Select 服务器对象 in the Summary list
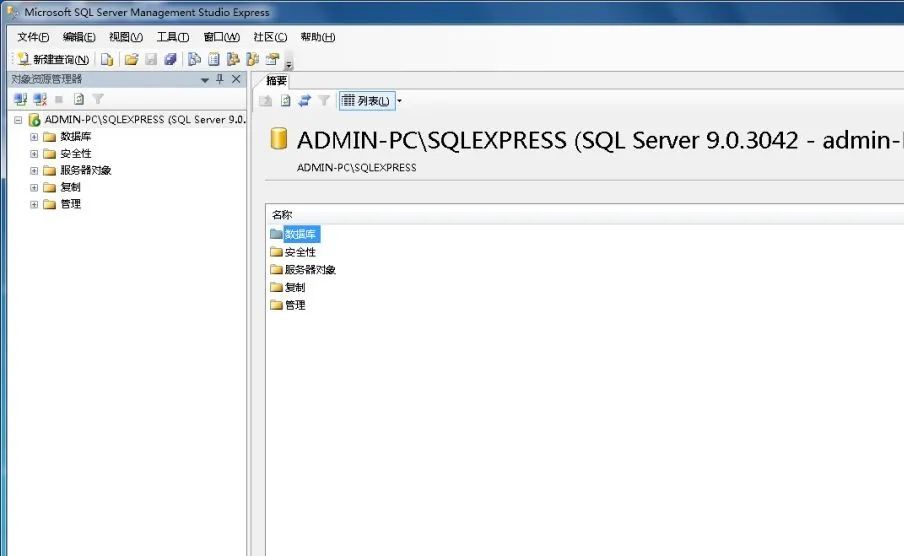Screen dimensions: 904x556 tap(310, 269)
